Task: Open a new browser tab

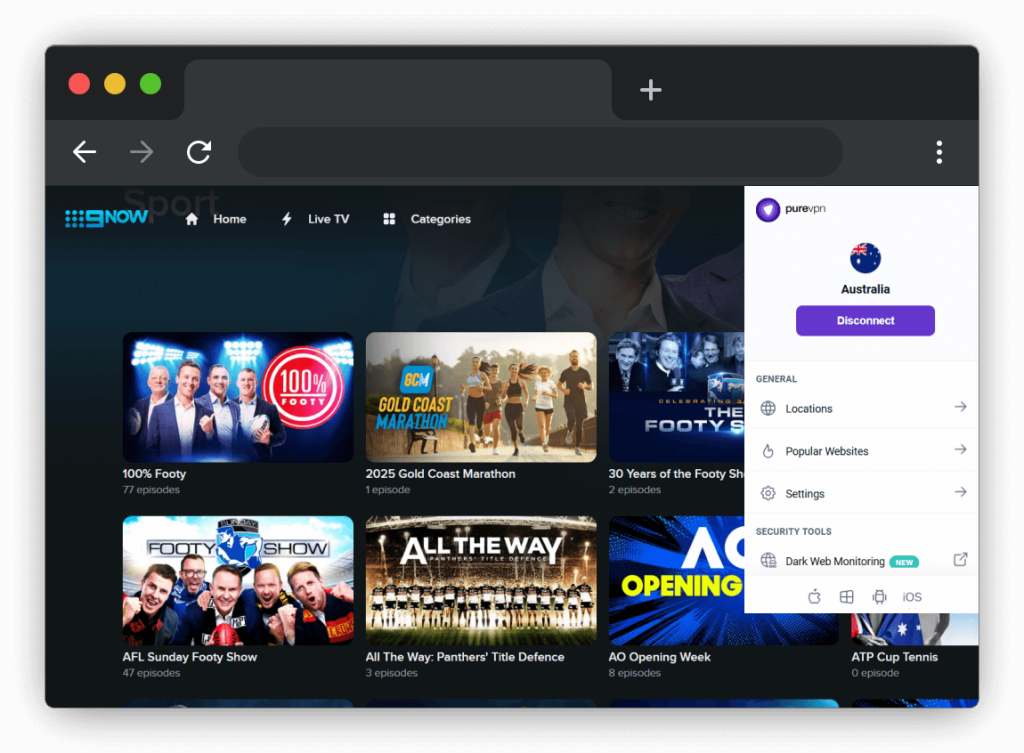Action: 651,91
